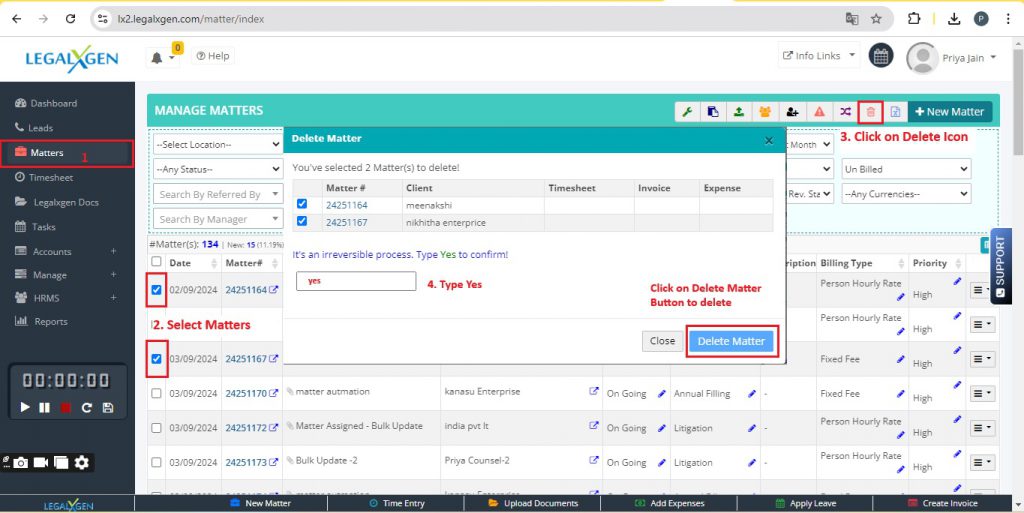Click the red trash delete icon
Viewport: 1024px width, 513px height.
[870, 112]
